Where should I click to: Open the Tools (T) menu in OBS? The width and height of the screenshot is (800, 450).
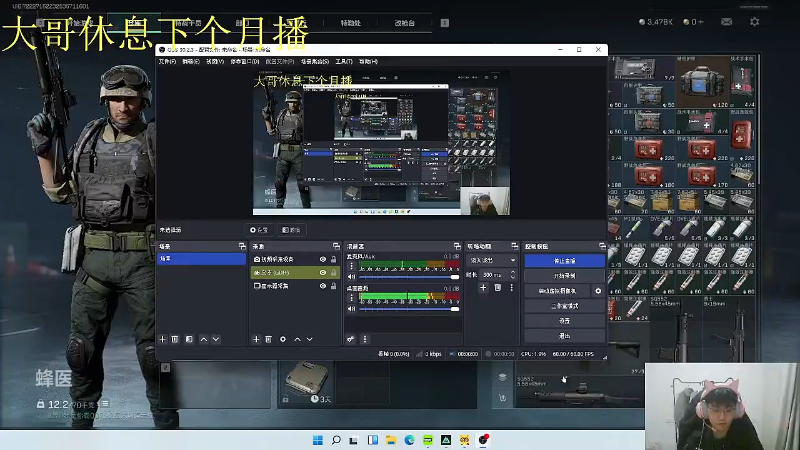344,62
